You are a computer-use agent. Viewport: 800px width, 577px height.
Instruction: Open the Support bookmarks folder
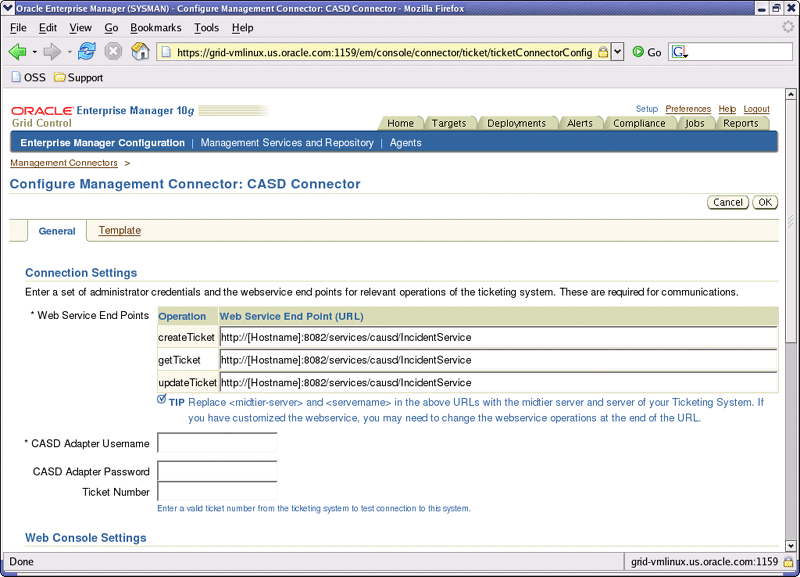(x=79, y=77)
